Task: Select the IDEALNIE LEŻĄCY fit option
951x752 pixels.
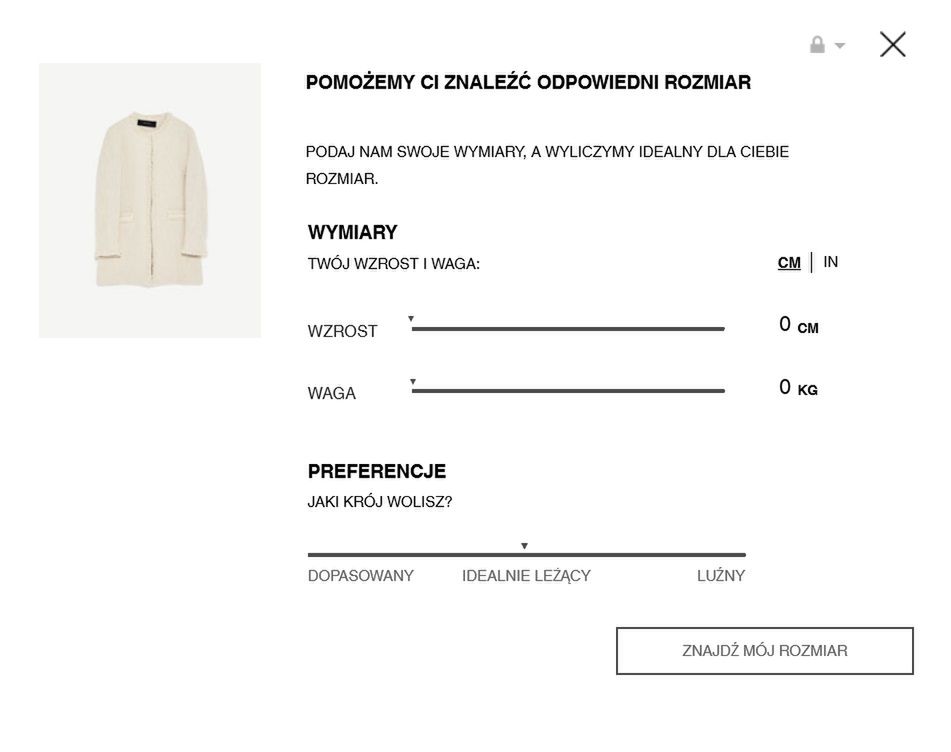Action: (x=526, y=576)
